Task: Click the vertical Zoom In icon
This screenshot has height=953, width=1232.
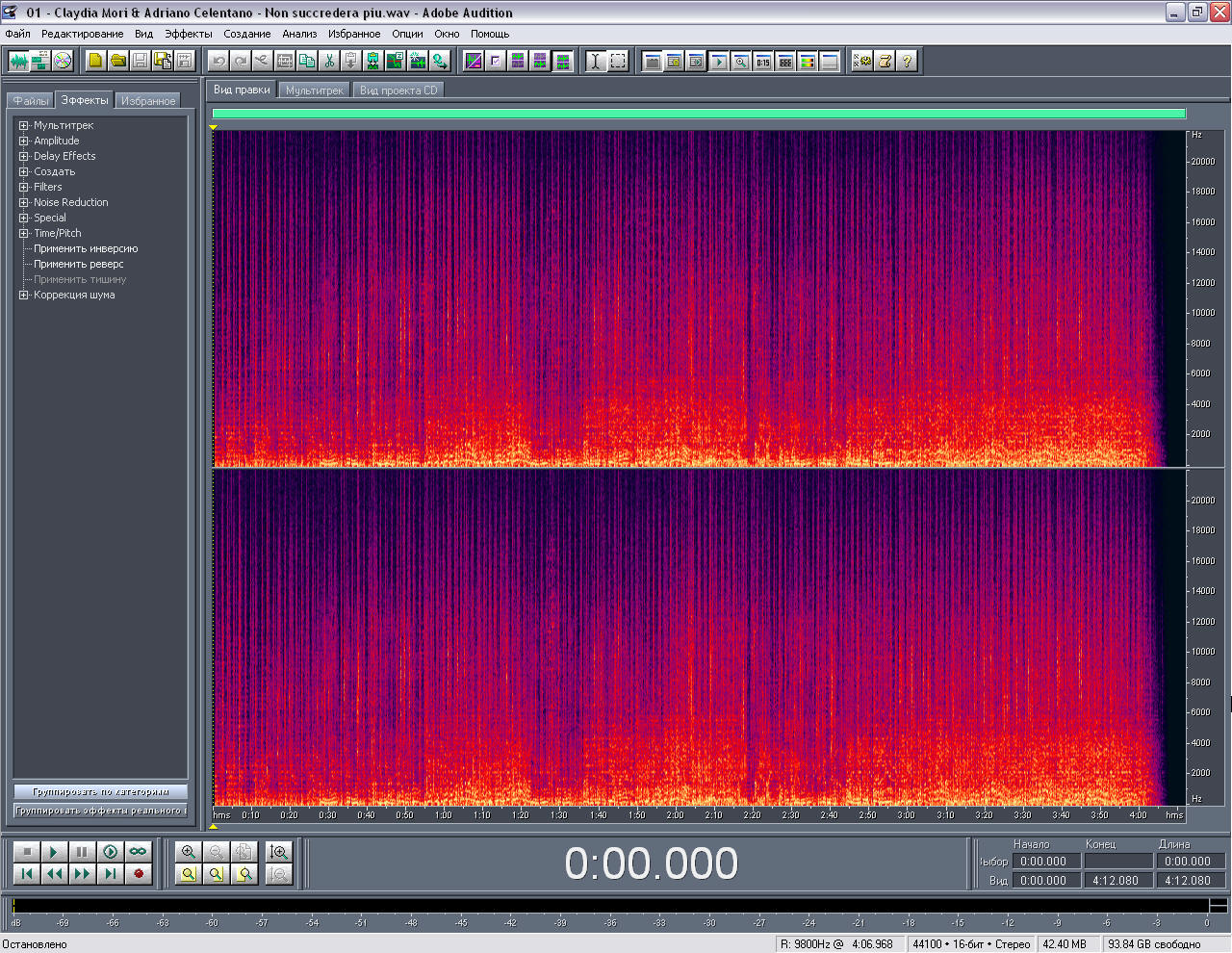Action: pos(279,852)
